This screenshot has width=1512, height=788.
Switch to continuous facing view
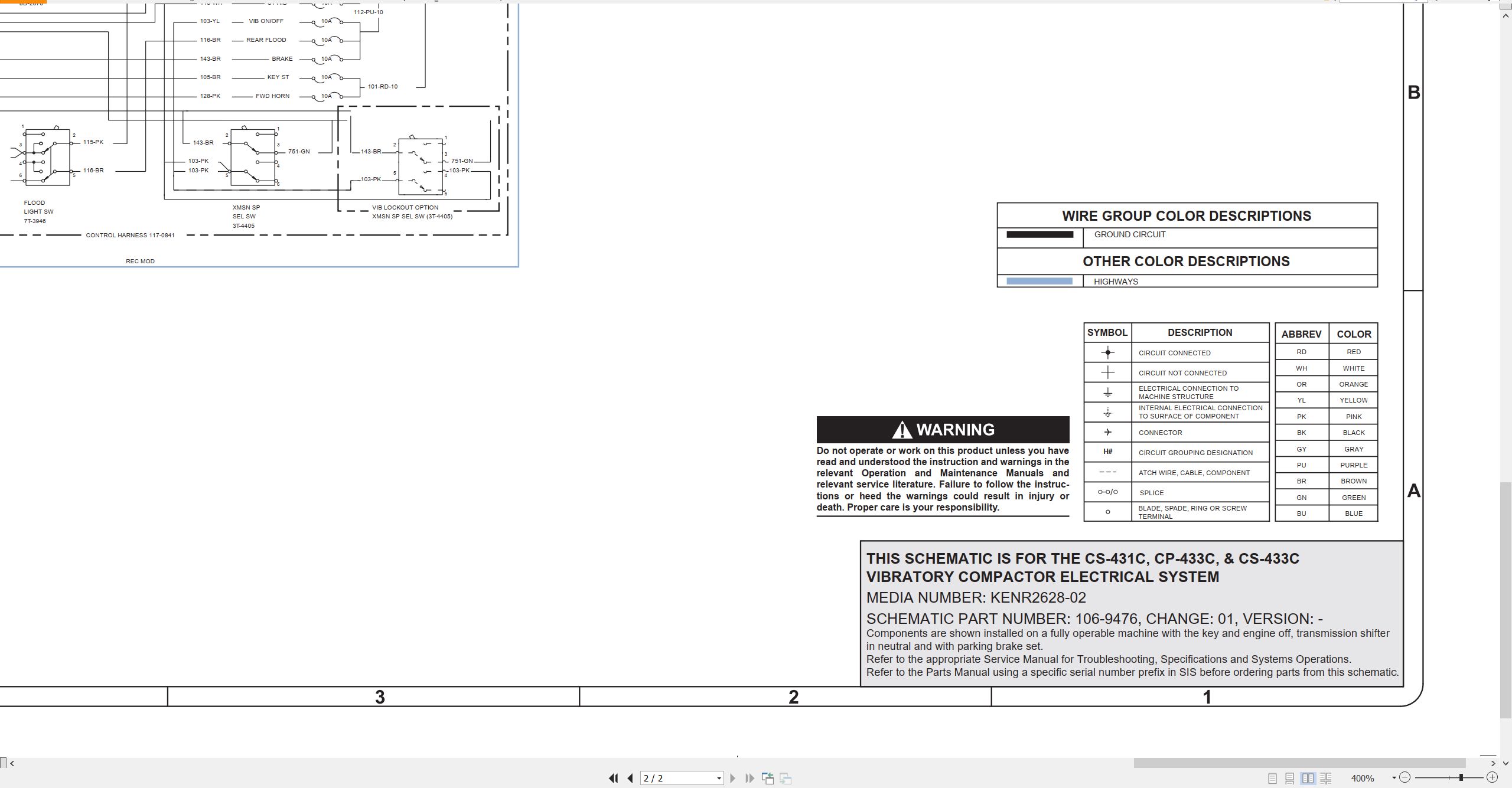click(1326, 778)
